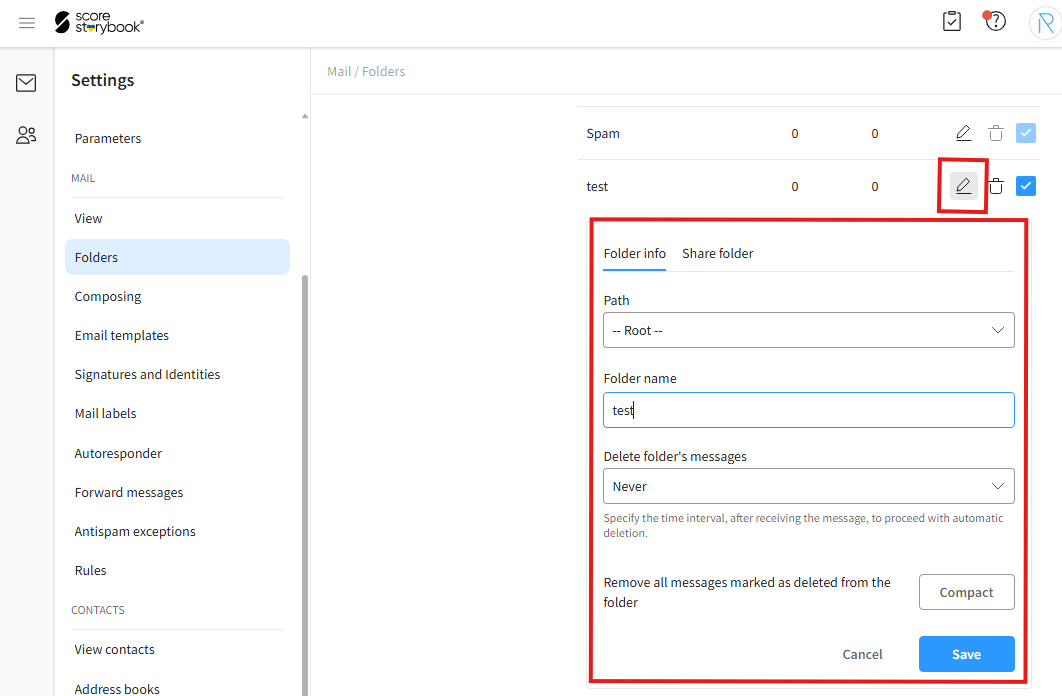Open the Delete folder's messages dropdown
Image resolution: width=1062 pixels, height=696 pixels.
tap(809, 486)
